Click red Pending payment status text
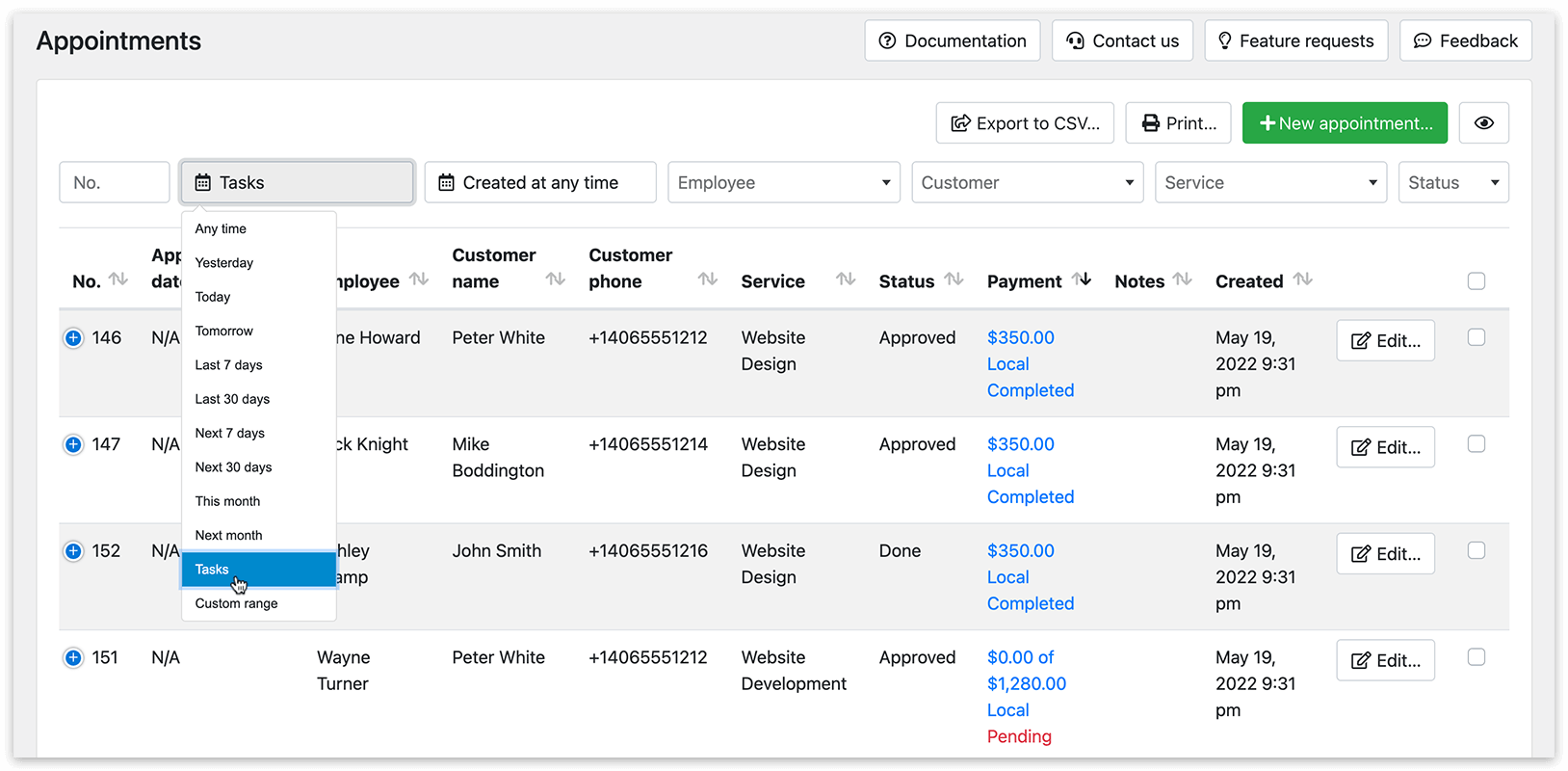 (1019, 736)
